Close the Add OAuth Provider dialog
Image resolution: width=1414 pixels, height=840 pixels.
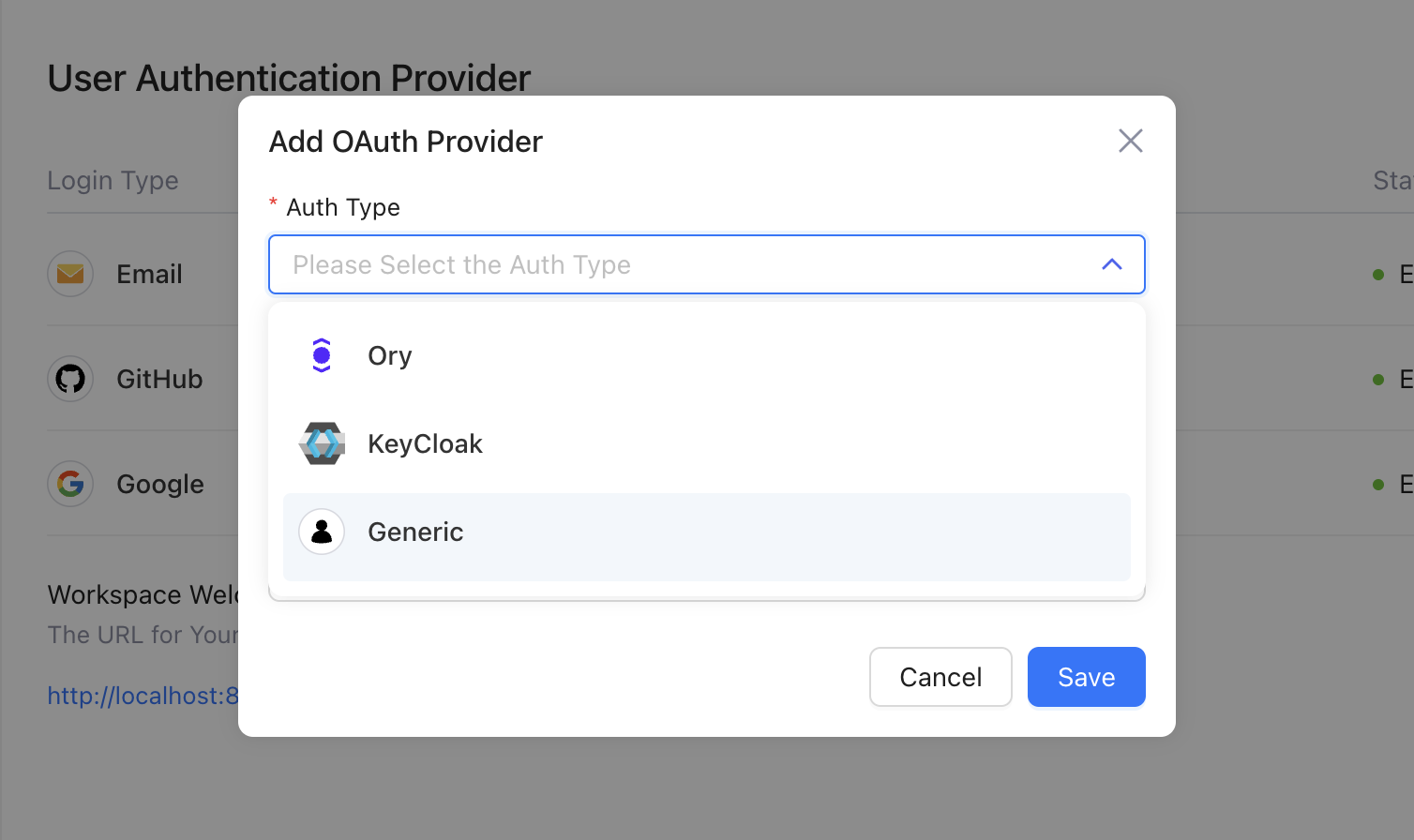point(1130,141)
